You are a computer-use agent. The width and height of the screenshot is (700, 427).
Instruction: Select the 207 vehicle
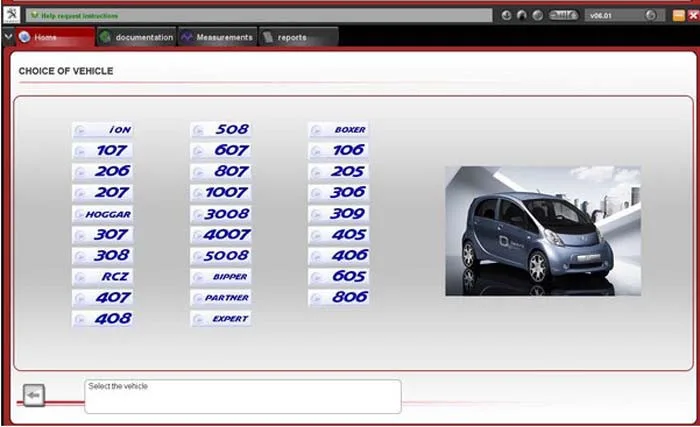103,193
